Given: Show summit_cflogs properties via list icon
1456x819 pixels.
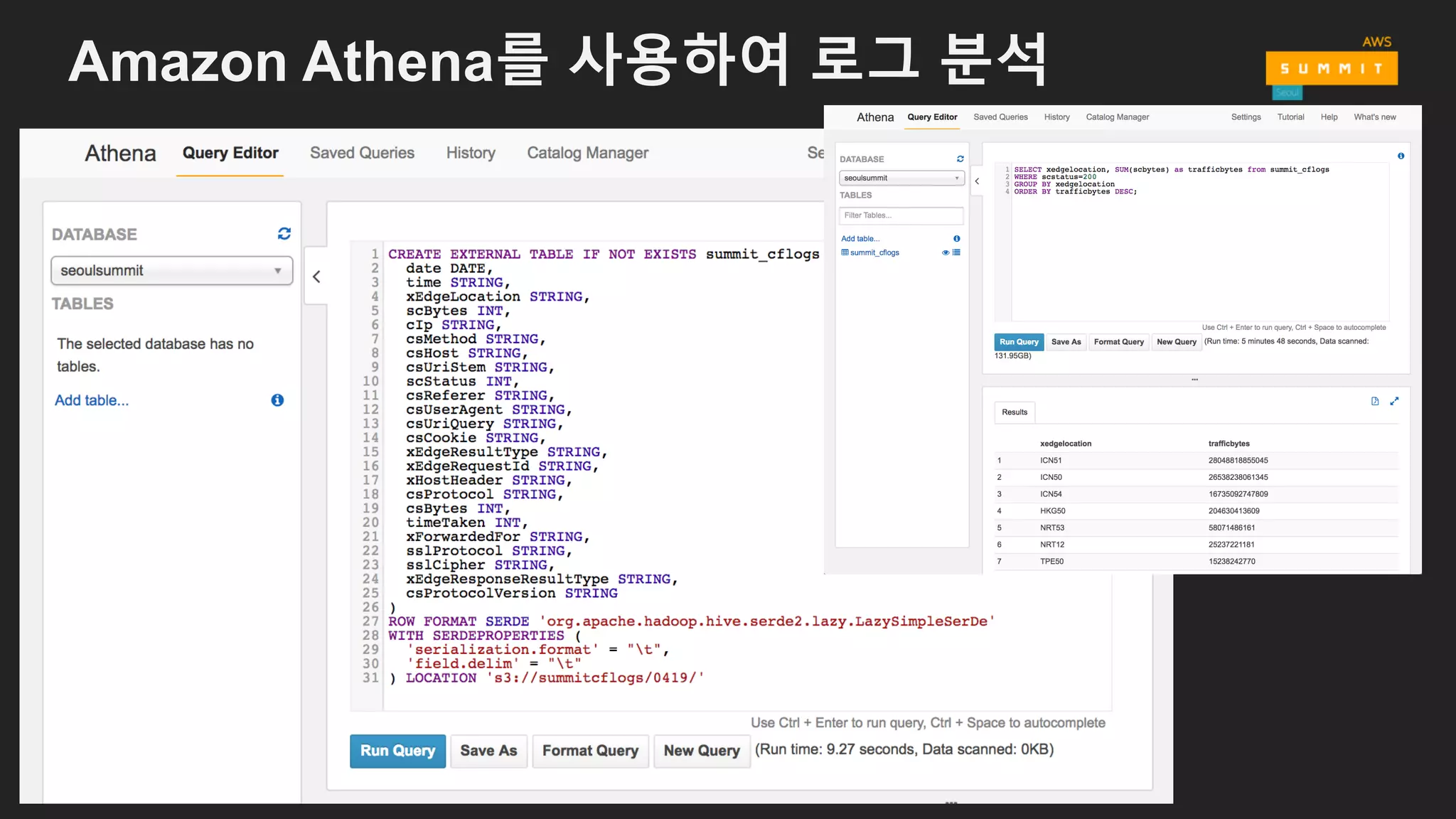Looking at the screenshot, I should (956, 252).
